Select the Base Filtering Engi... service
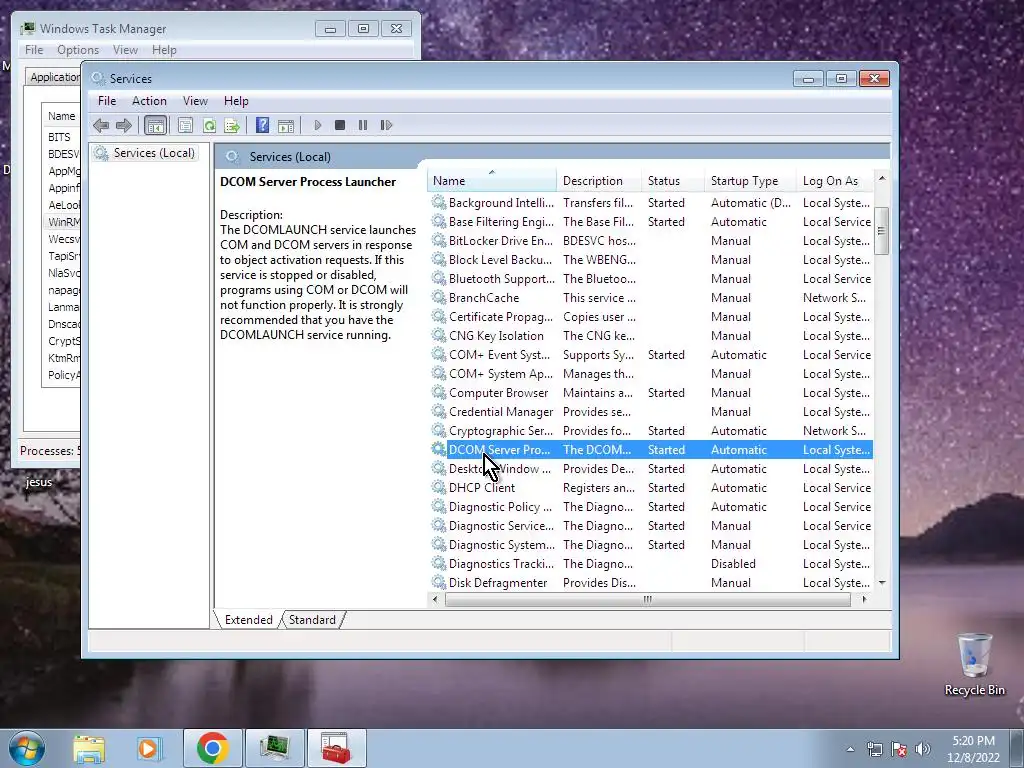The image size is (1024, 768). tap(651, 222)
